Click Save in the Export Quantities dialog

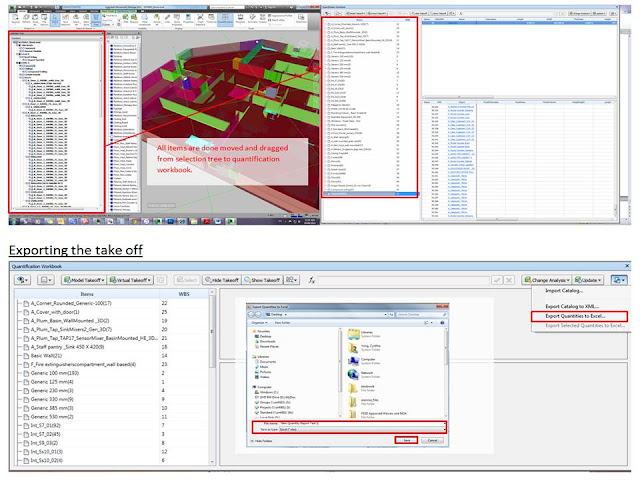coord(407,440)
